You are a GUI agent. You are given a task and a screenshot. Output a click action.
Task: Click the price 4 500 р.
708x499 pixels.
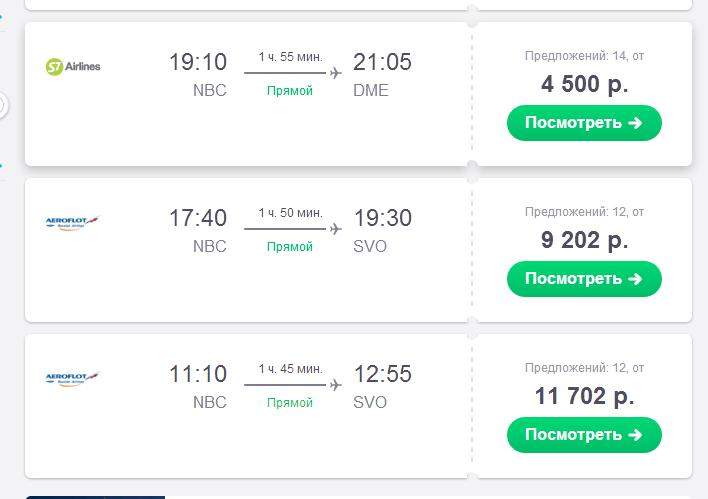pyautogui.click(x=584, y=84)
